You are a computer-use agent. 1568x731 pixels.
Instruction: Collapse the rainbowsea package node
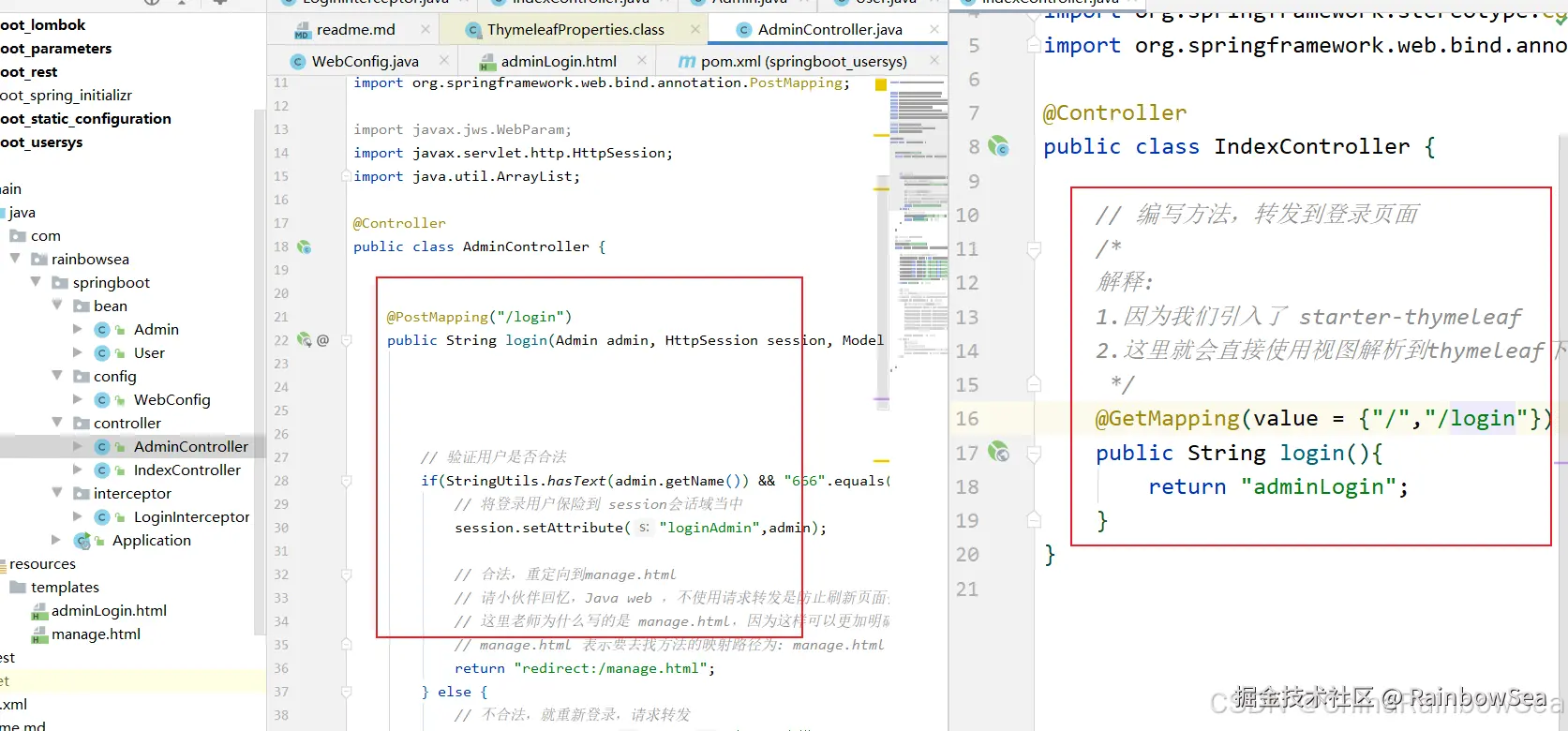[15, 258]
